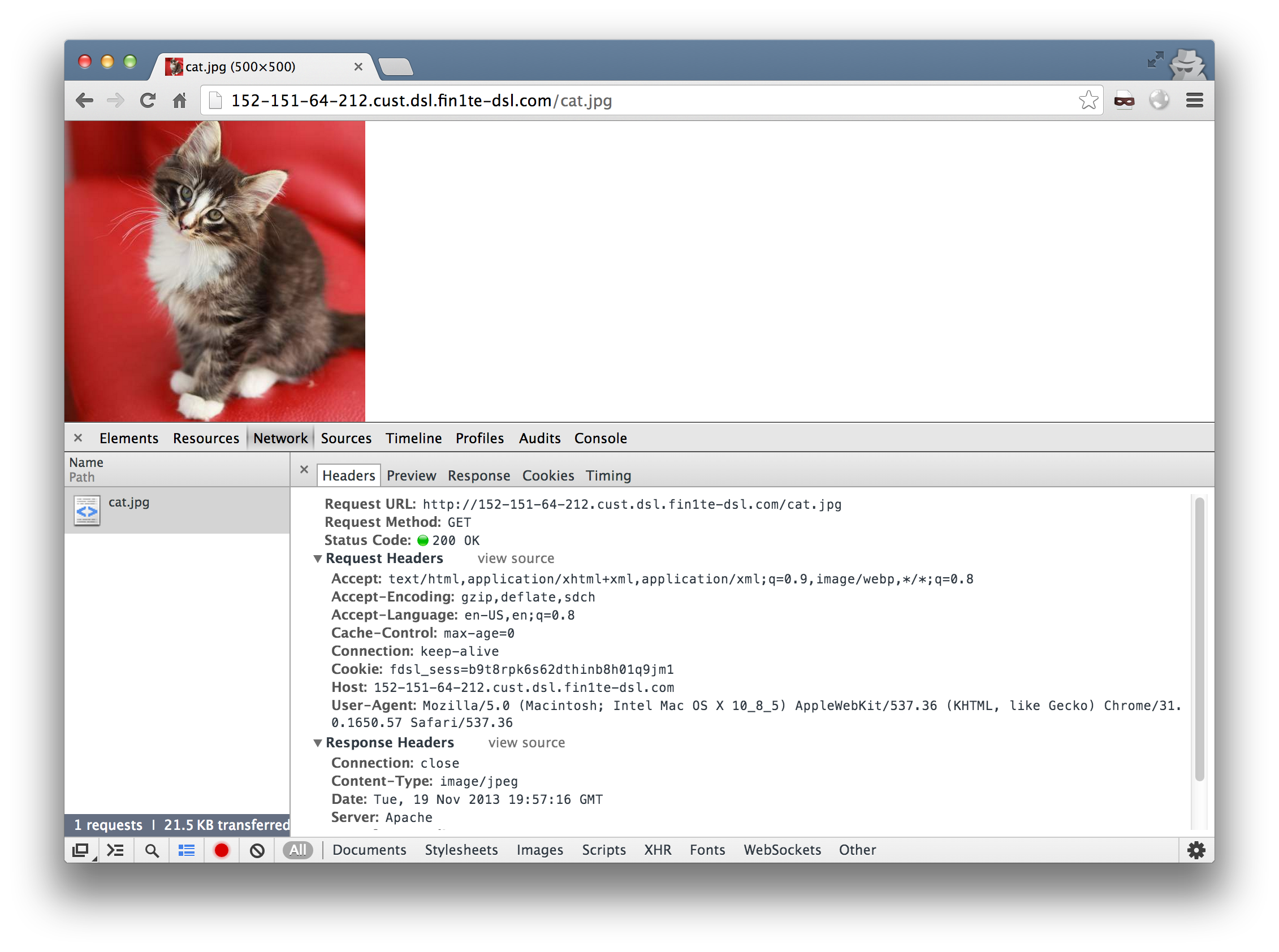
Task: Open the Elements panel
Action: 128,438
